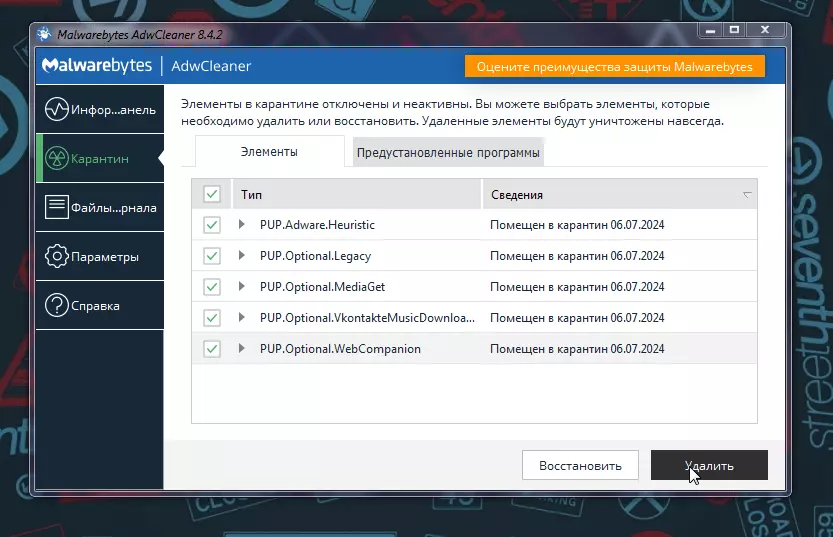Select the Карантин sidebar item
The image size is (833, 537).
click(100, 158)
